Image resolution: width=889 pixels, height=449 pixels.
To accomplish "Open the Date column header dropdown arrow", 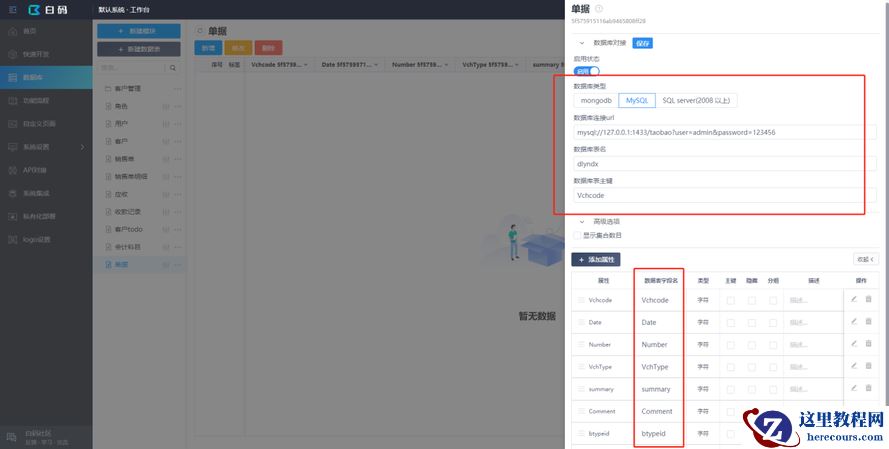I will click(376, 65).
